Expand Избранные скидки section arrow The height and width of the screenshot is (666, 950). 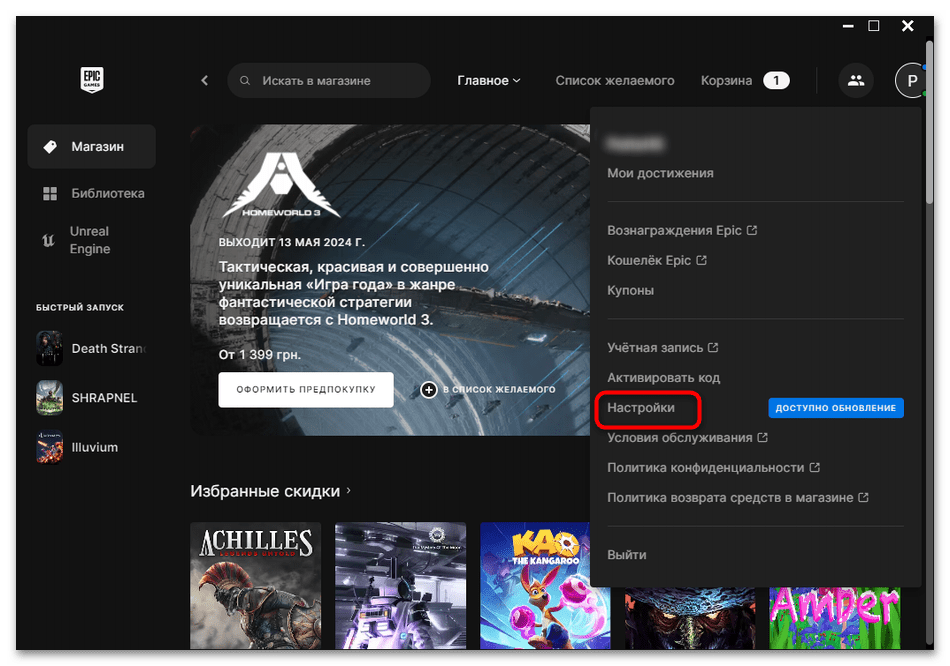[349, 491]
